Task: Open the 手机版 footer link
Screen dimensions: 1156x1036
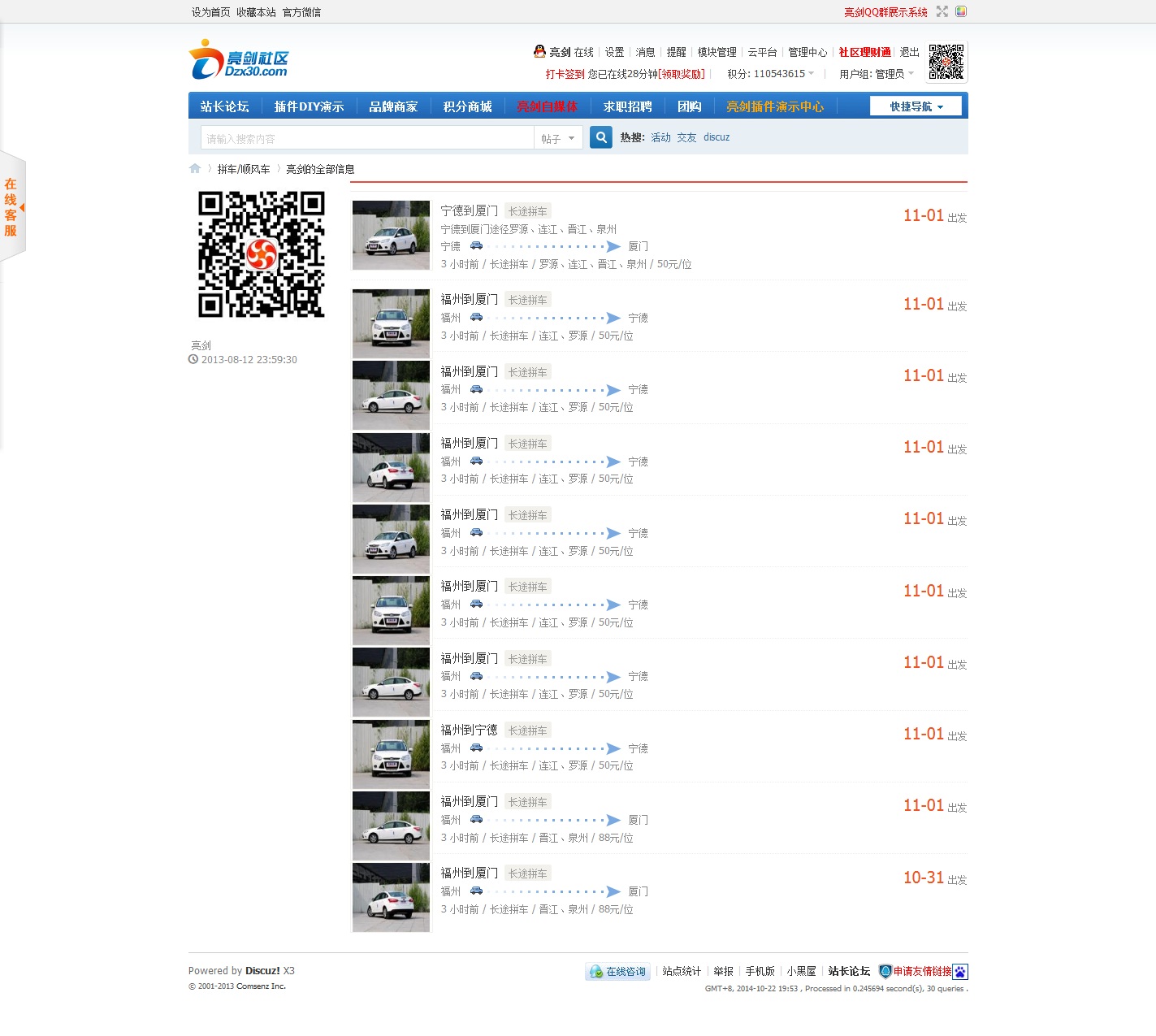Action: (760, 971)
